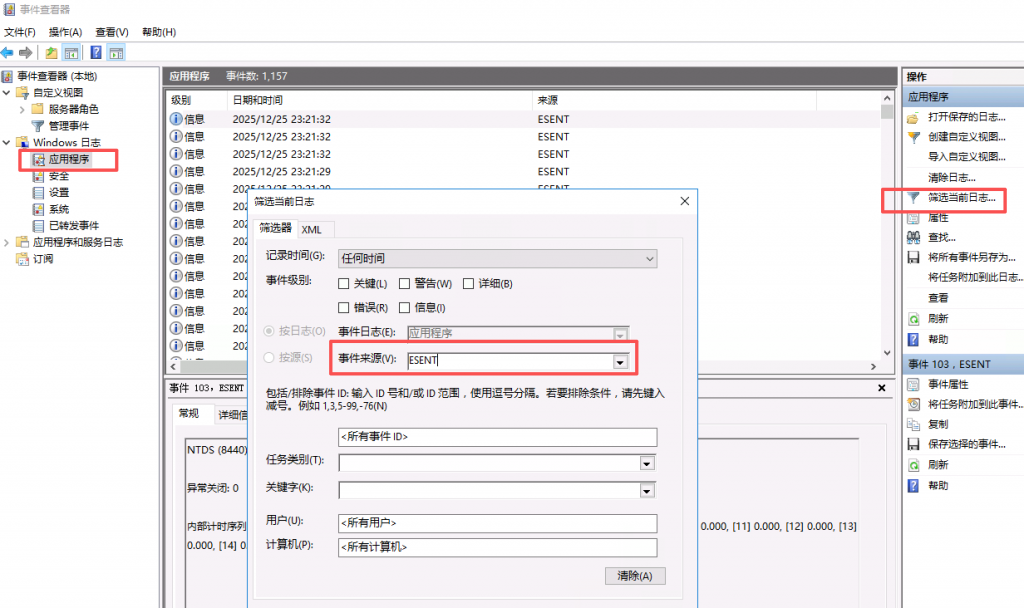Open the 任务类别 dropdown arrow
Screen dimensions: 1024x608
647,463
